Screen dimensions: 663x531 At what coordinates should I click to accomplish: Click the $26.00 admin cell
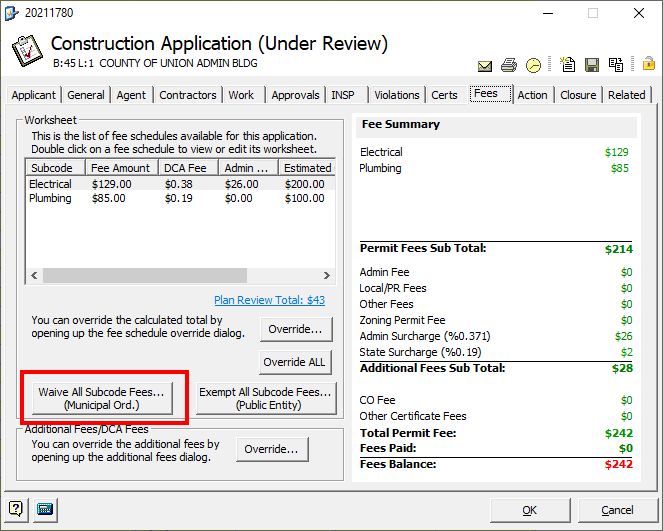[x=241, y=184]
